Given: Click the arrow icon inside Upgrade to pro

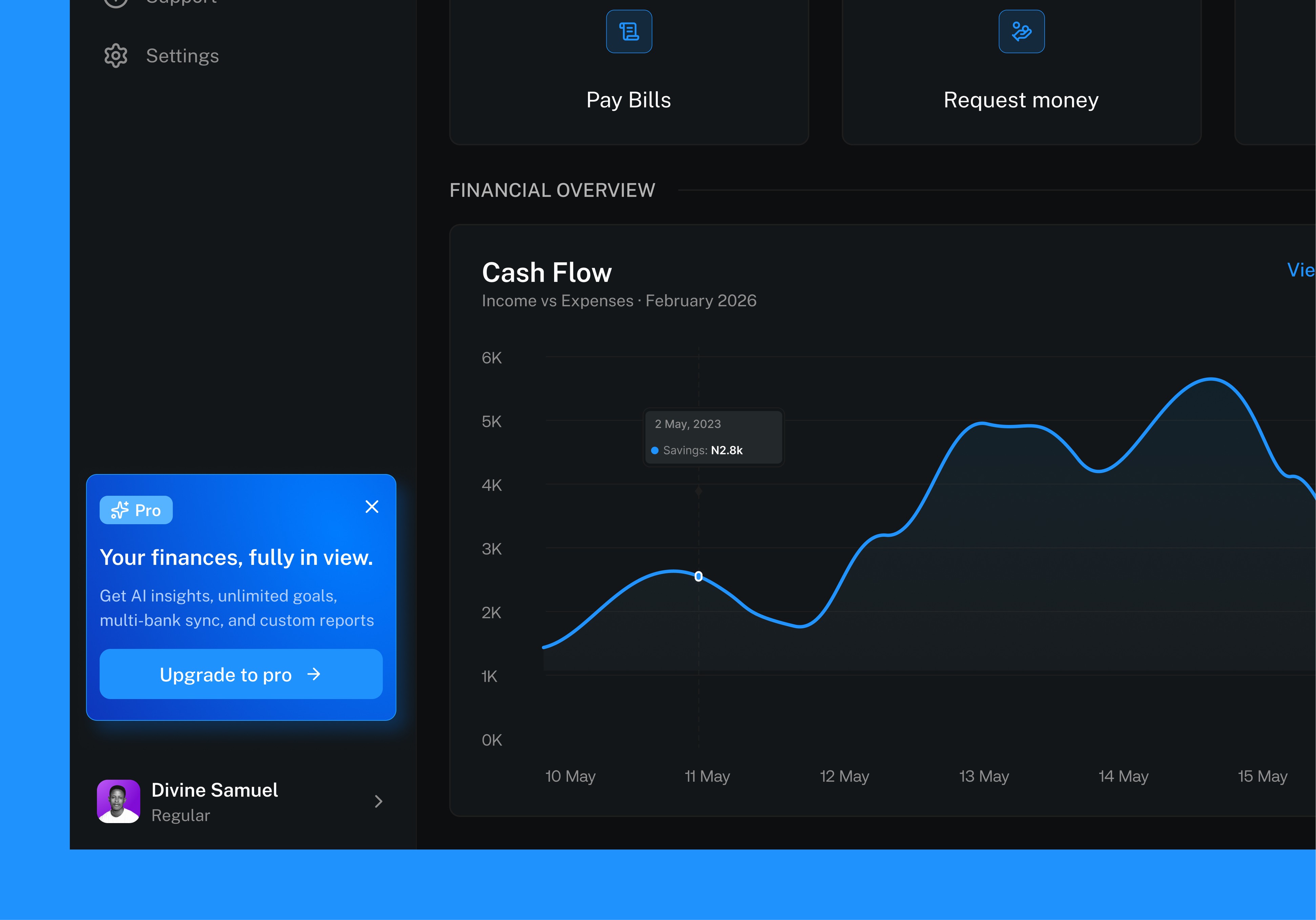Looking at the screenshot, I should [x=315, y=675].
